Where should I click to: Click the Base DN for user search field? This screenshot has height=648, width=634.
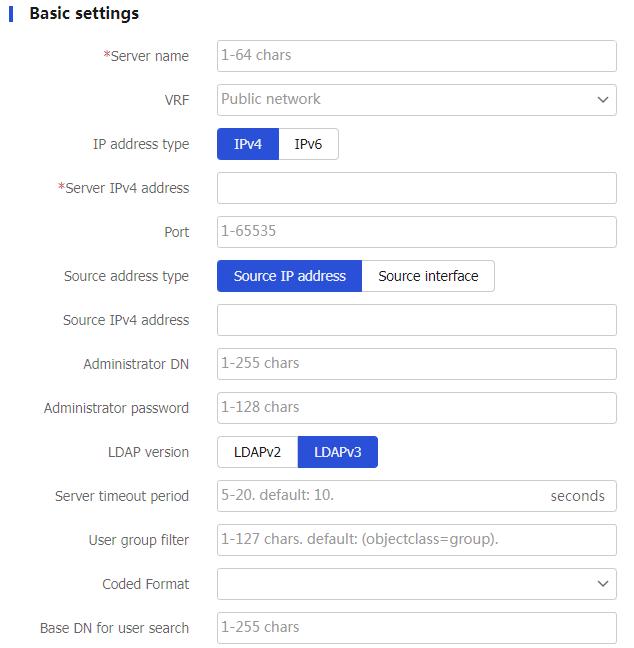tap(417, 628)
